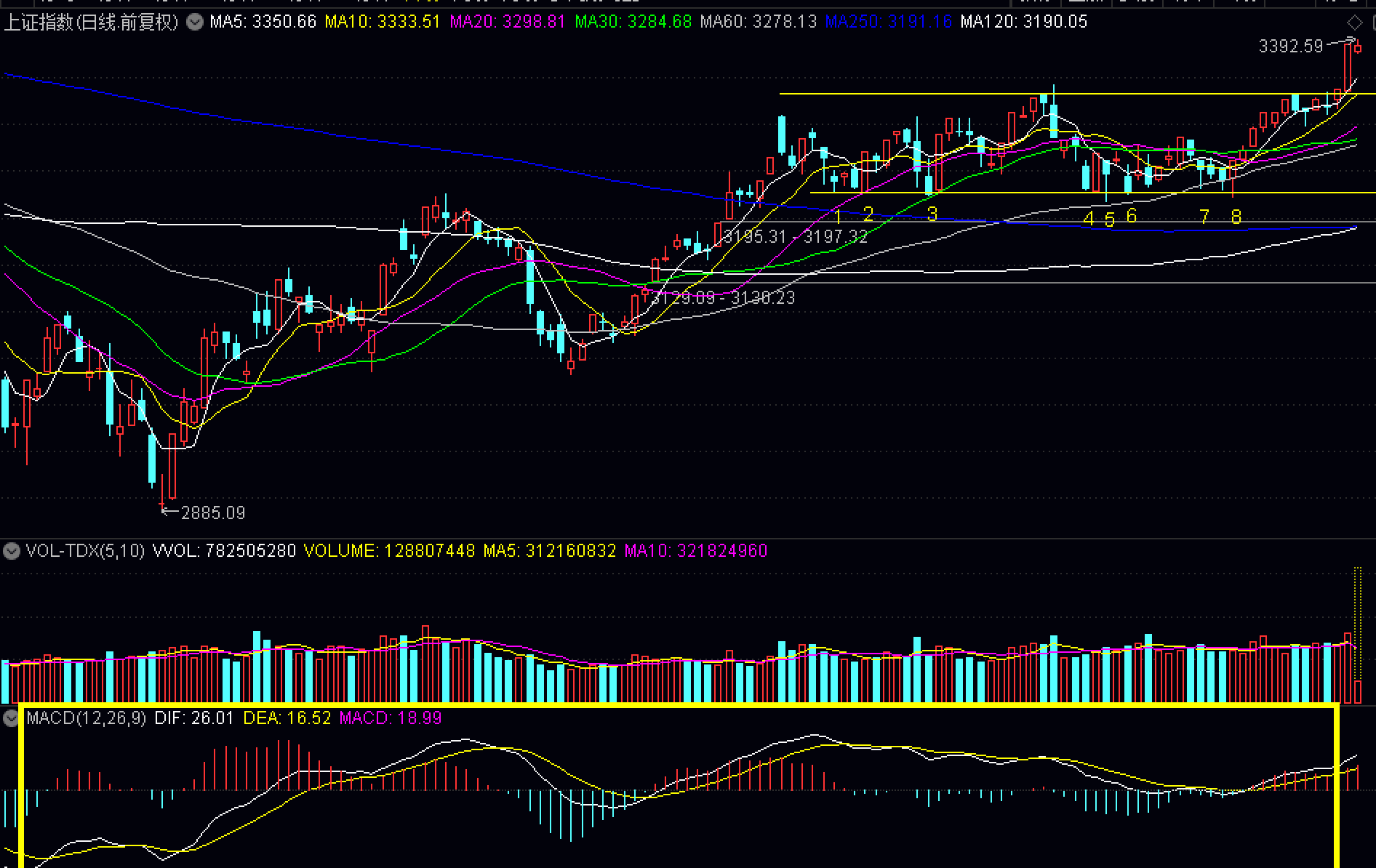
Task: Click the MACD(12,26,9) indicator name
Action: (86, 718)
